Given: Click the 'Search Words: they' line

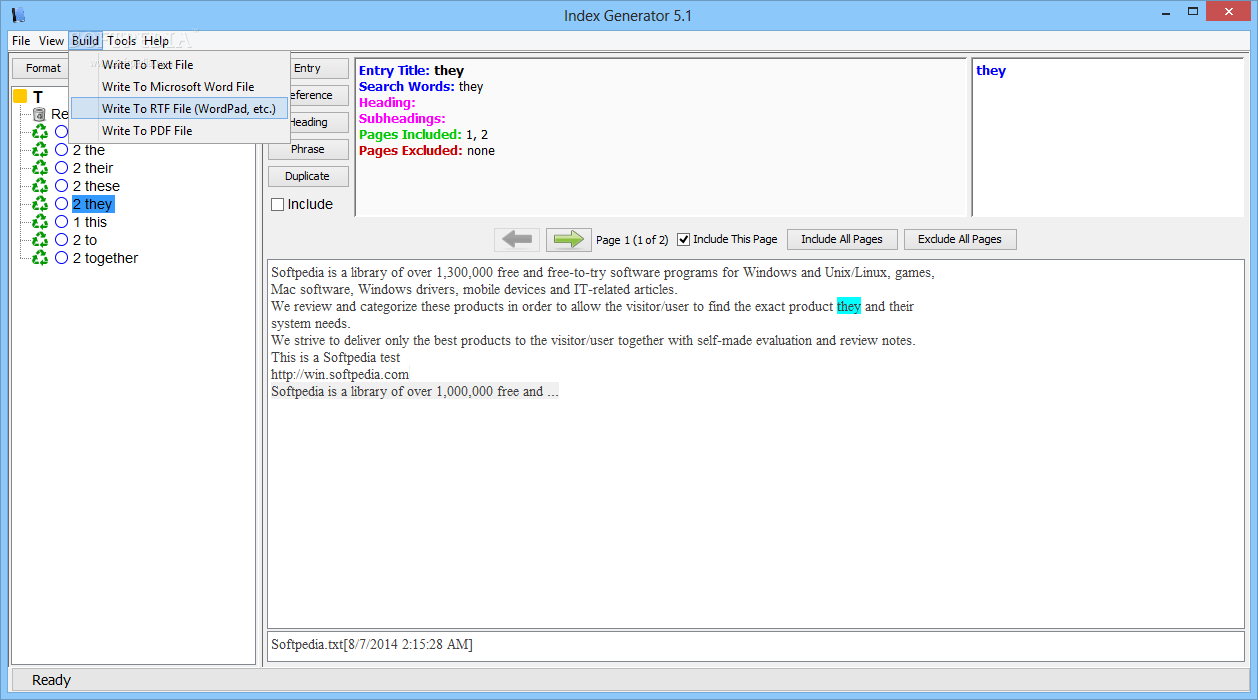Looking at the screenshot, I should tap(421, 86).
